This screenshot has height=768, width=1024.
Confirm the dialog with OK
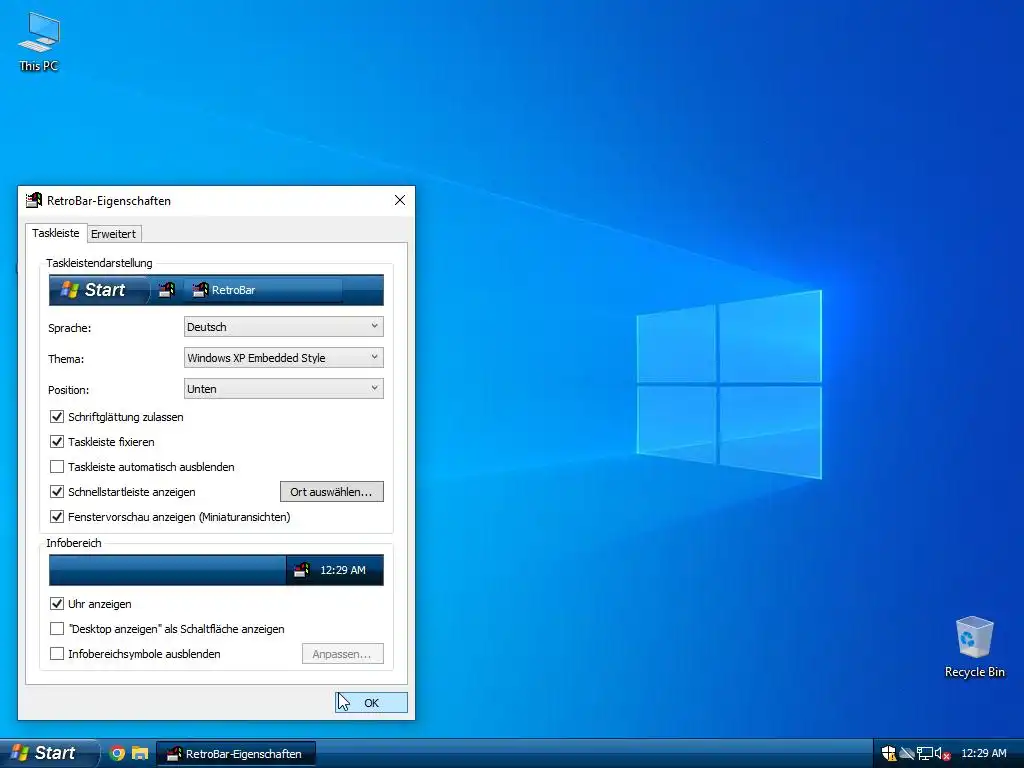[372, 703]
